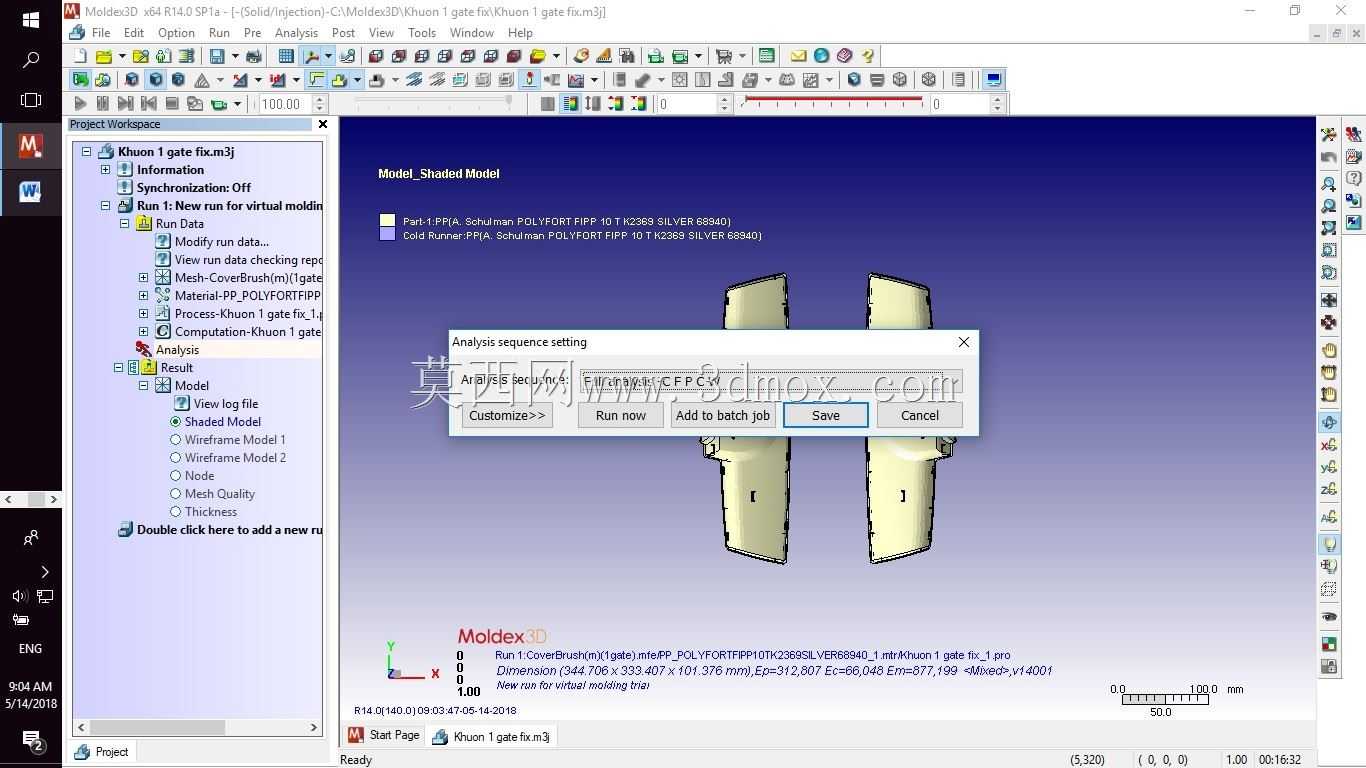
Task: Click the step-forward playback button
Action: click(x=125, y=103)
